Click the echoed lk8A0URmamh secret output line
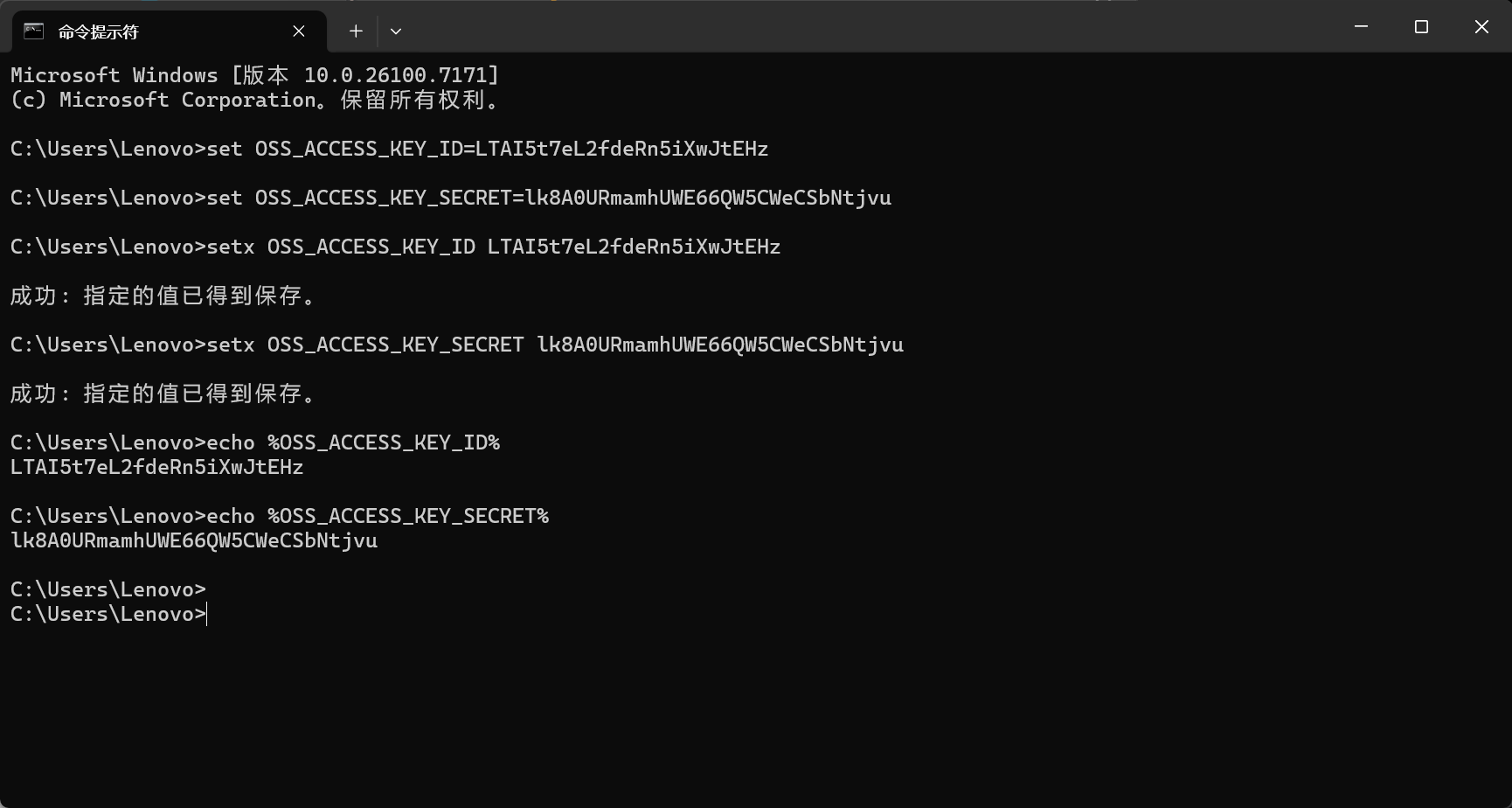The image size is (1512, 808). click(194, 540)
